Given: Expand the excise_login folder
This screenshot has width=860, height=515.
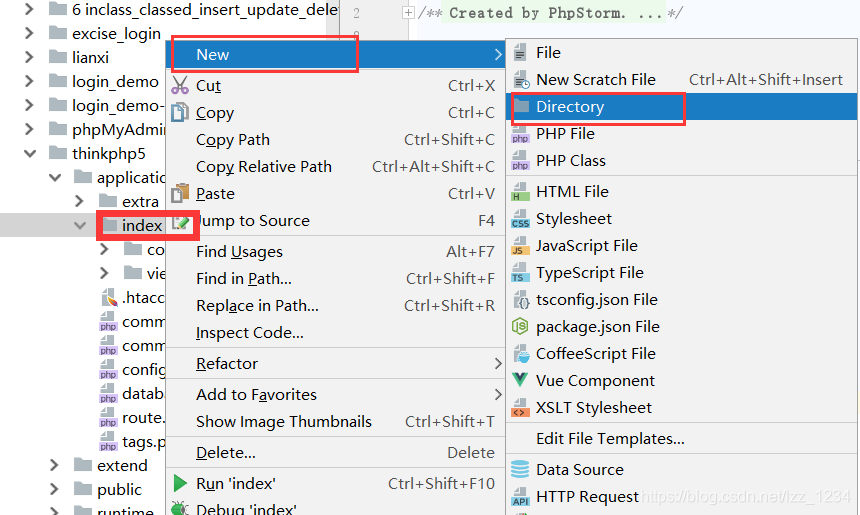Looking at the screenshot, I should [29, 33].
